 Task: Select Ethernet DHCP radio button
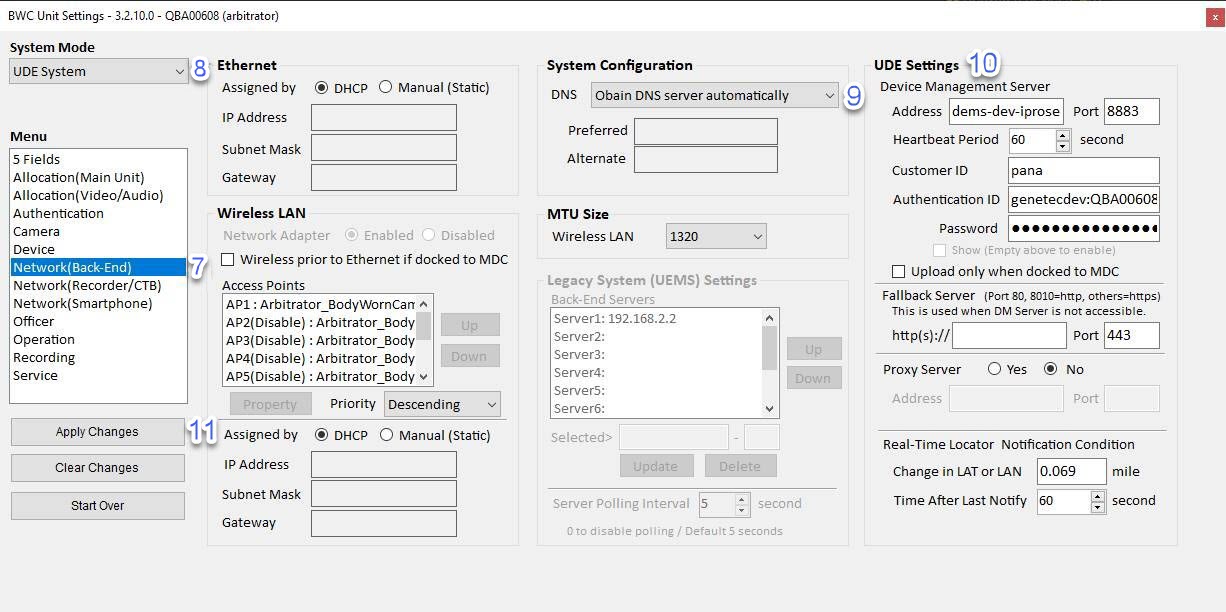[321, 88]
